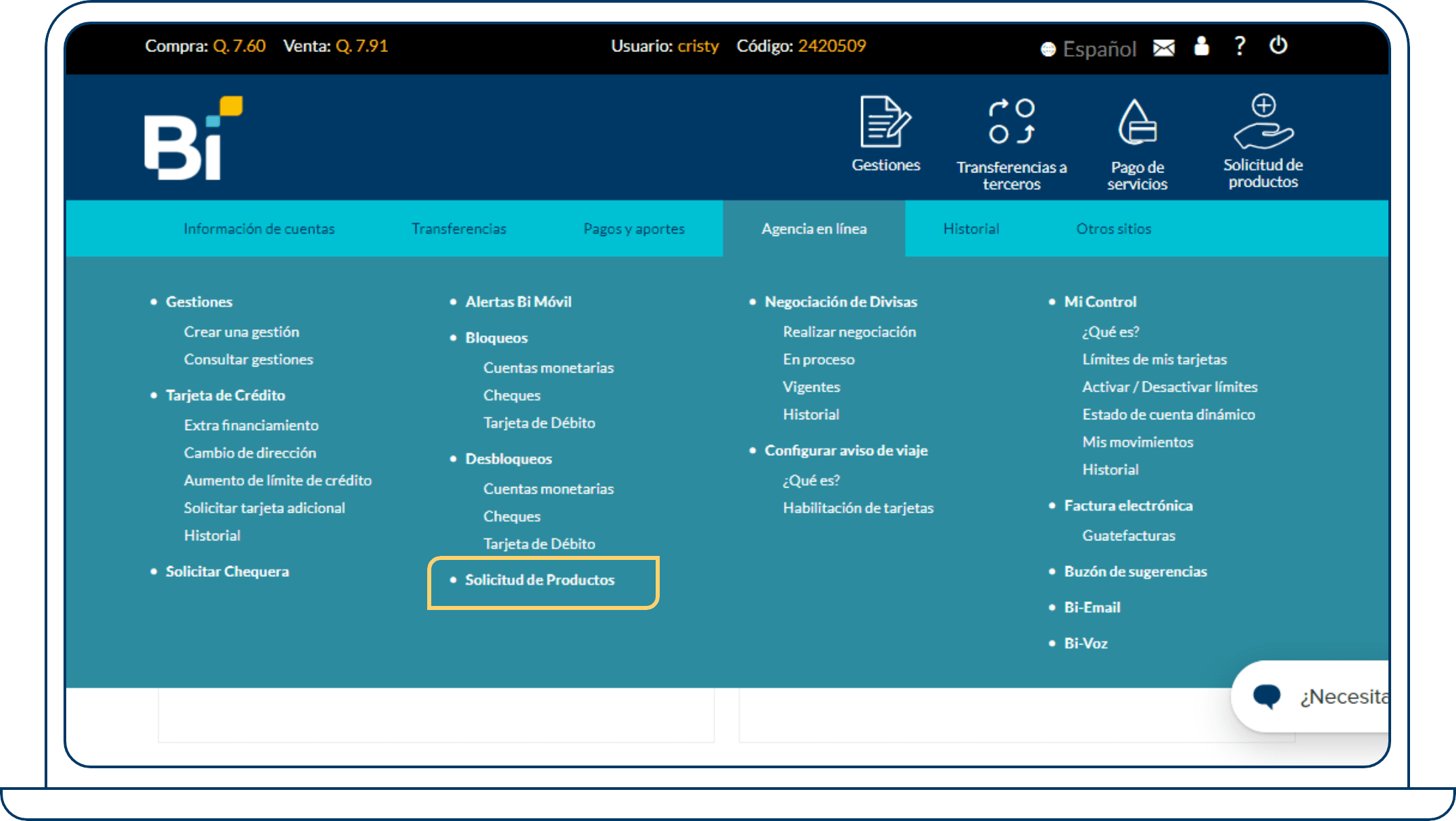Viewport: 1456px width, 821px height.
Task: Open Mis movimientos
Action: click(1138, 442)
